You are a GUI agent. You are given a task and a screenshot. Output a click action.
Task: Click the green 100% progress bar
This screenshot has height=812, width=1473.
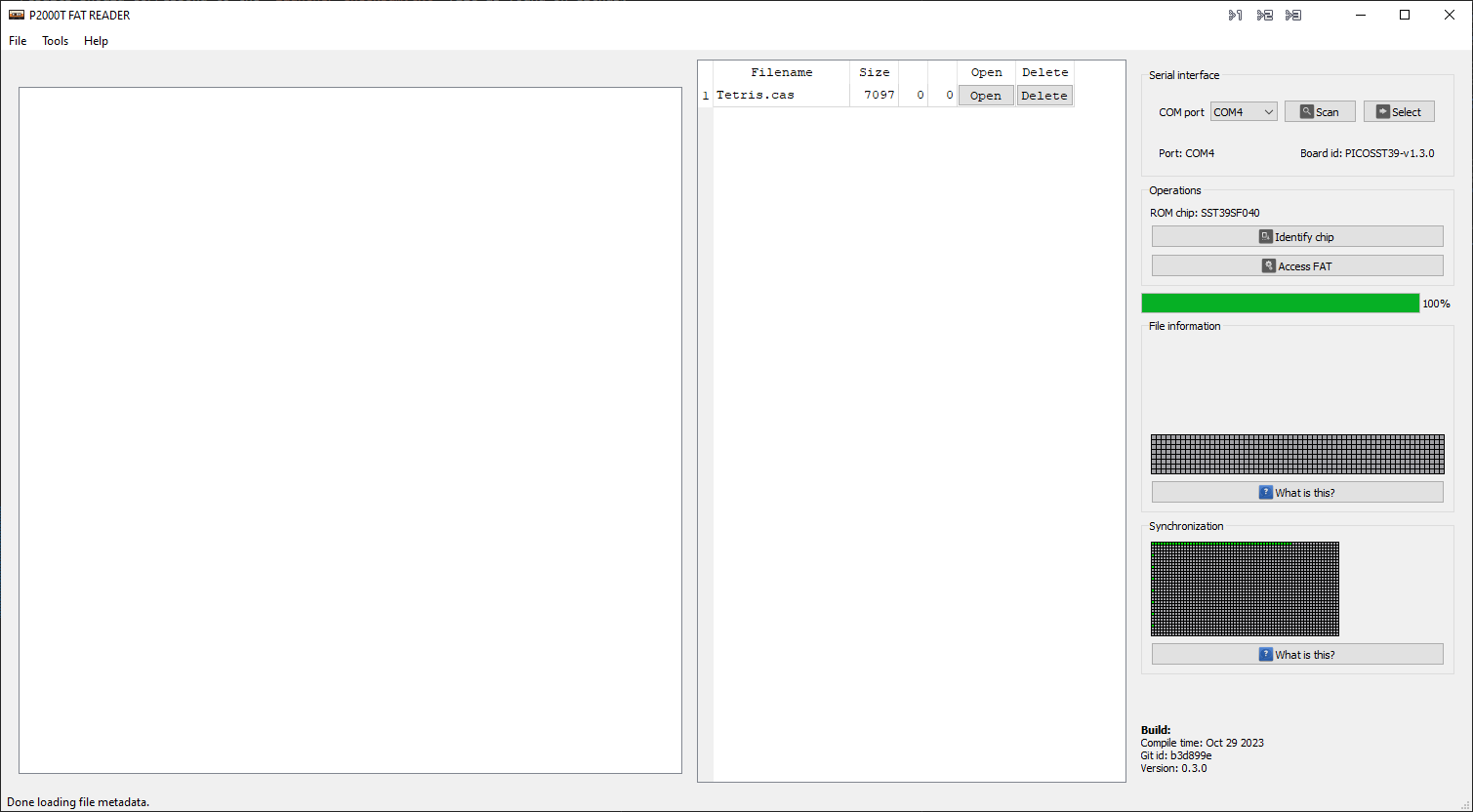pos(1279,304)
